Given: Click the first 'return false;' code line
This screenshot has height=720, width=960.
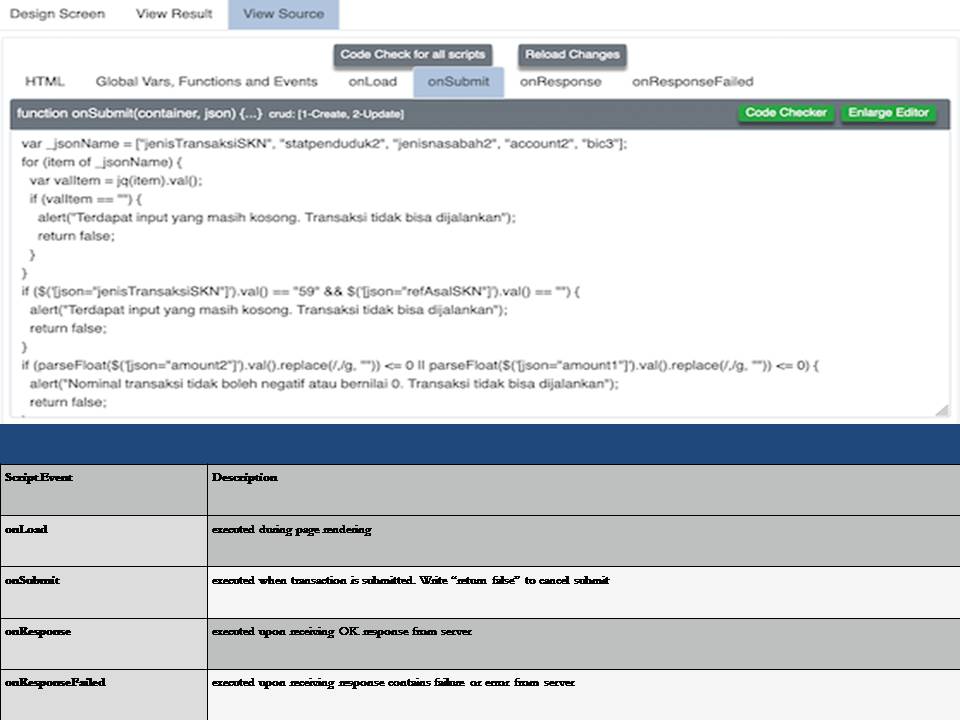Looking at the screenshot, I should click(x=76, y=236).
